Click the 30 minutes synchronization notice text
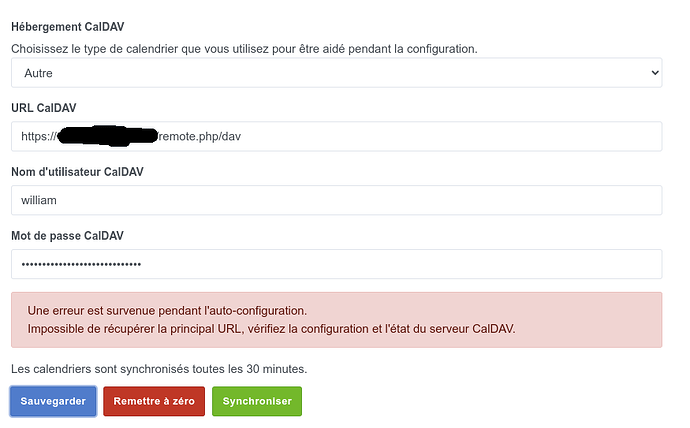Image resolution: width=690 pixels, height=428 pixels. coord(159,369)
